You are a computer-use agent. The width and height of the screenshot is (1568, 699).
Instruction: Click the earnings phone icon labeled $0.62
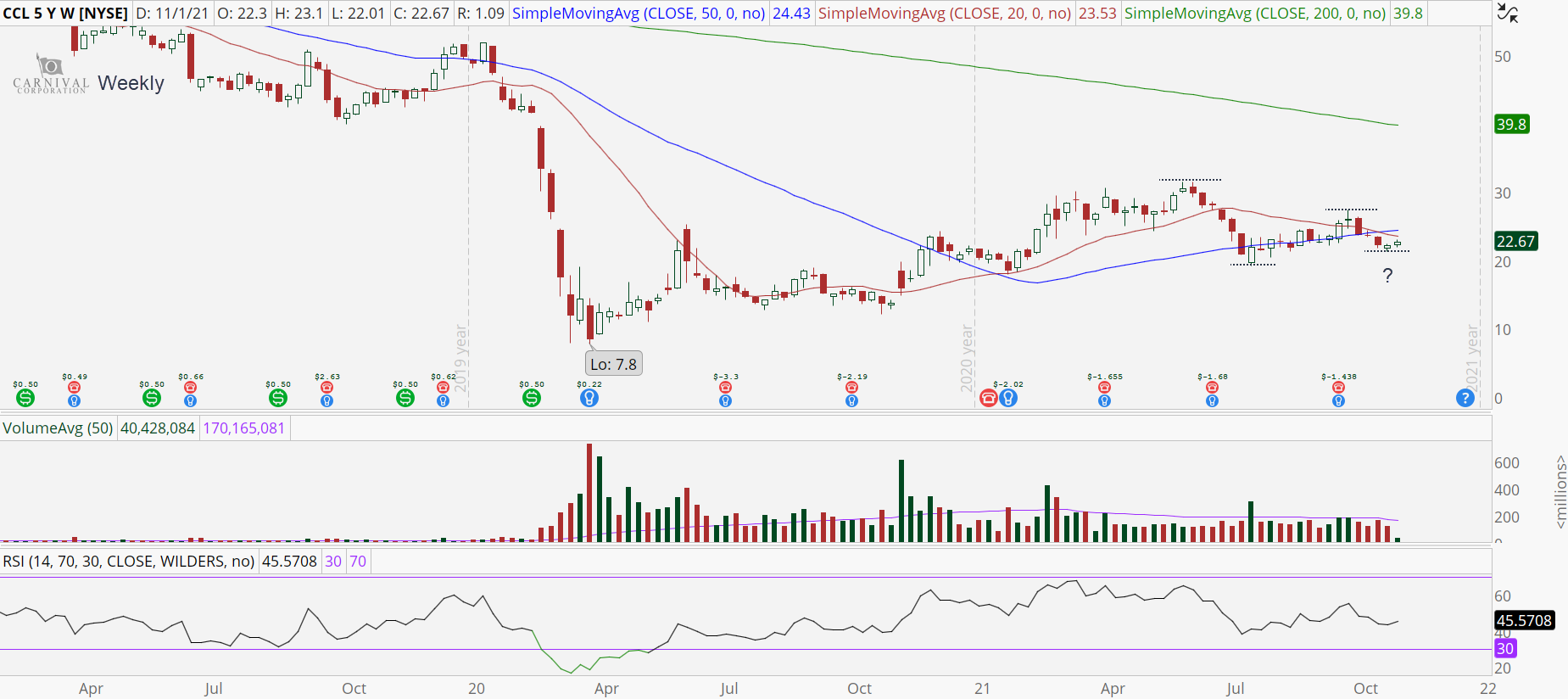[443, 388]
